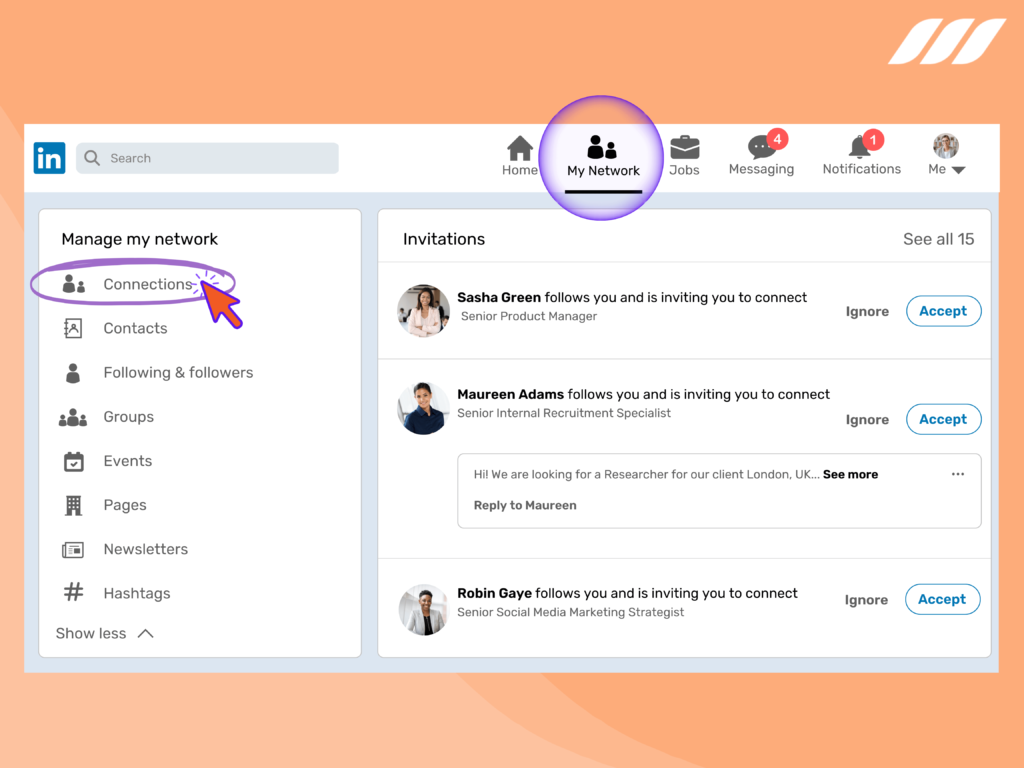Viewport: 1024px width, 768px height.
Task: Open the overflow menu on Maureen's message
Action: coord(957,473)
